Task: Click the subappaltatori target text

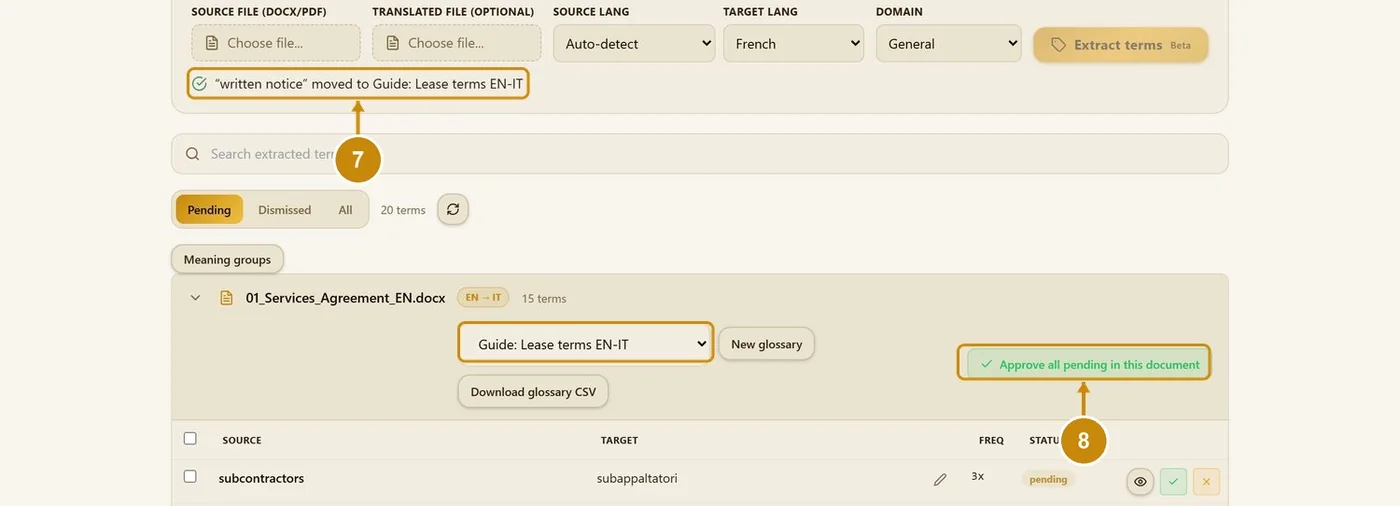Action: tap(637, 478)
